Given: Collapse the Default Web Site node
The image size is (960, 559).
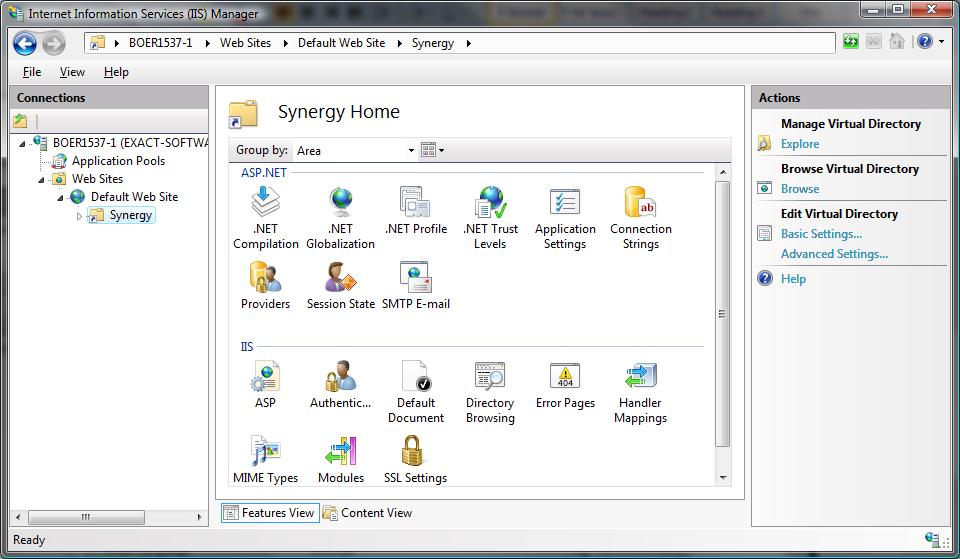Looking at the screenshot, I should click(61, 198).
